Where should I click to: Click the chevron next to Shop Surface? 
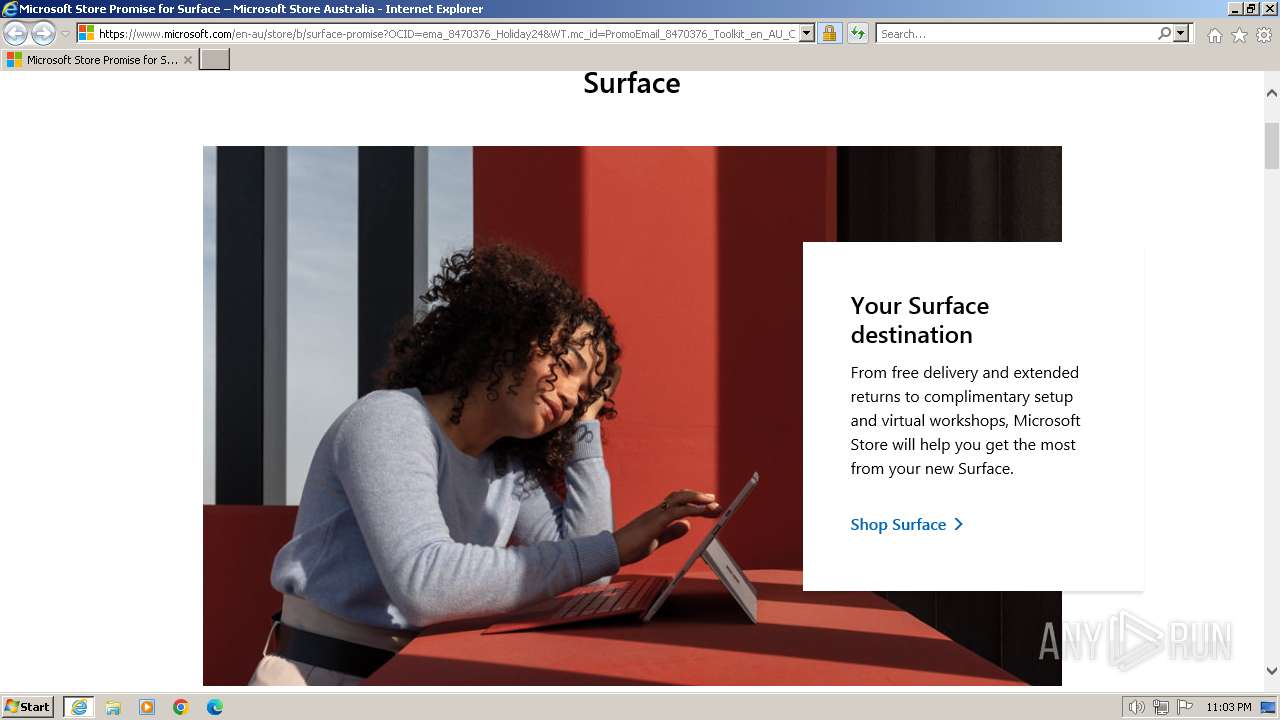pyautogui.click(x=959, y=524)
